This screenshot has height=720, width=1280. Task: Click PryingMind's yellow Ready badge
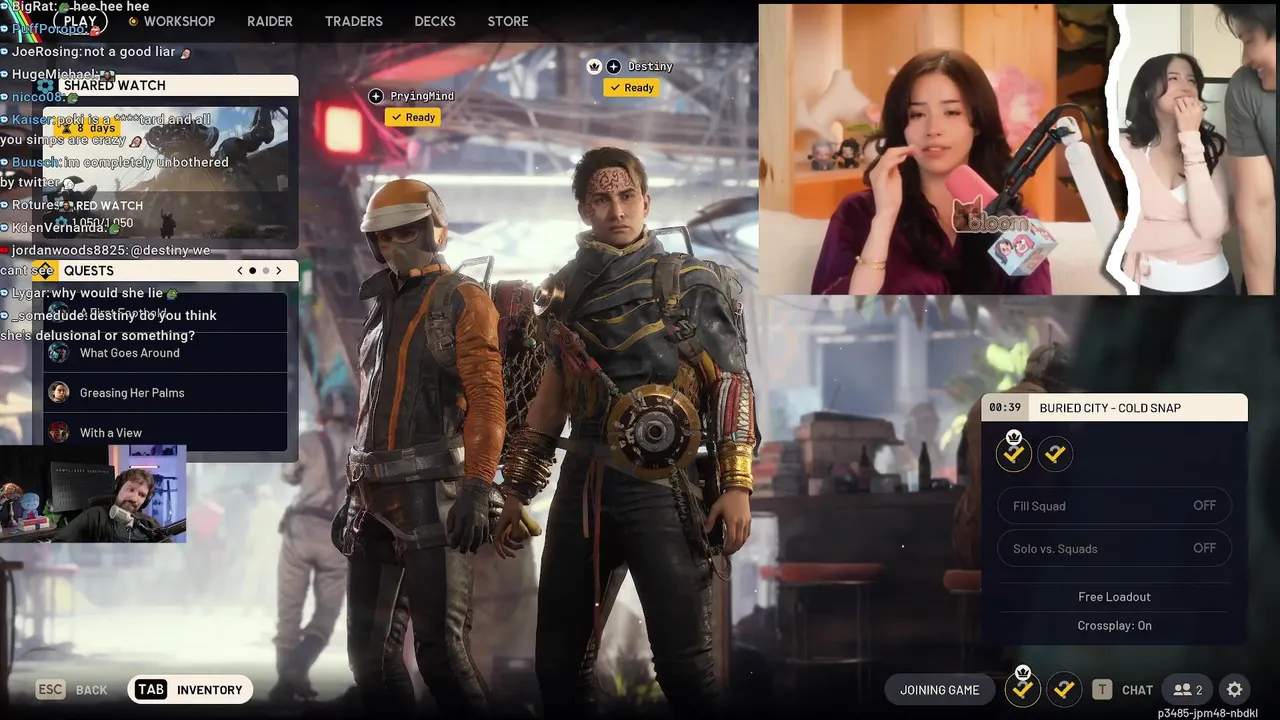(414, 117)
